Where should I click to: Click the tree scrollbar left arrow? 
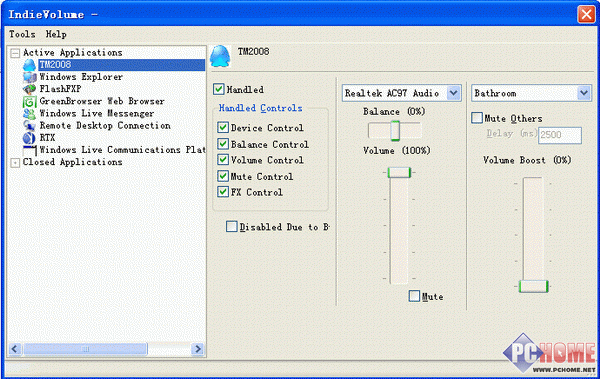(15, 349)
